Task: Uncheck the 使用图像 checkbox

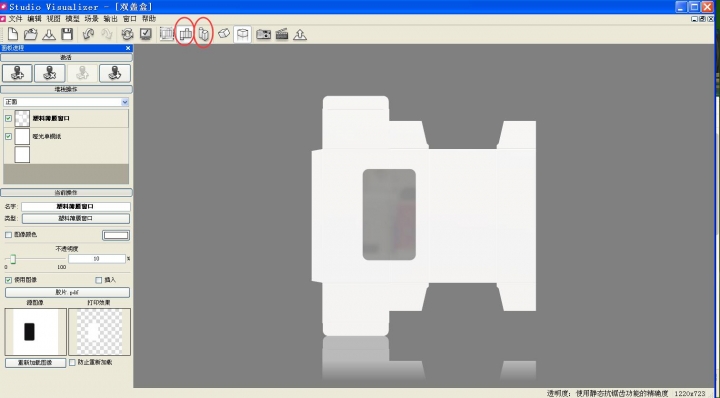Action: click(x=8, y=280)
